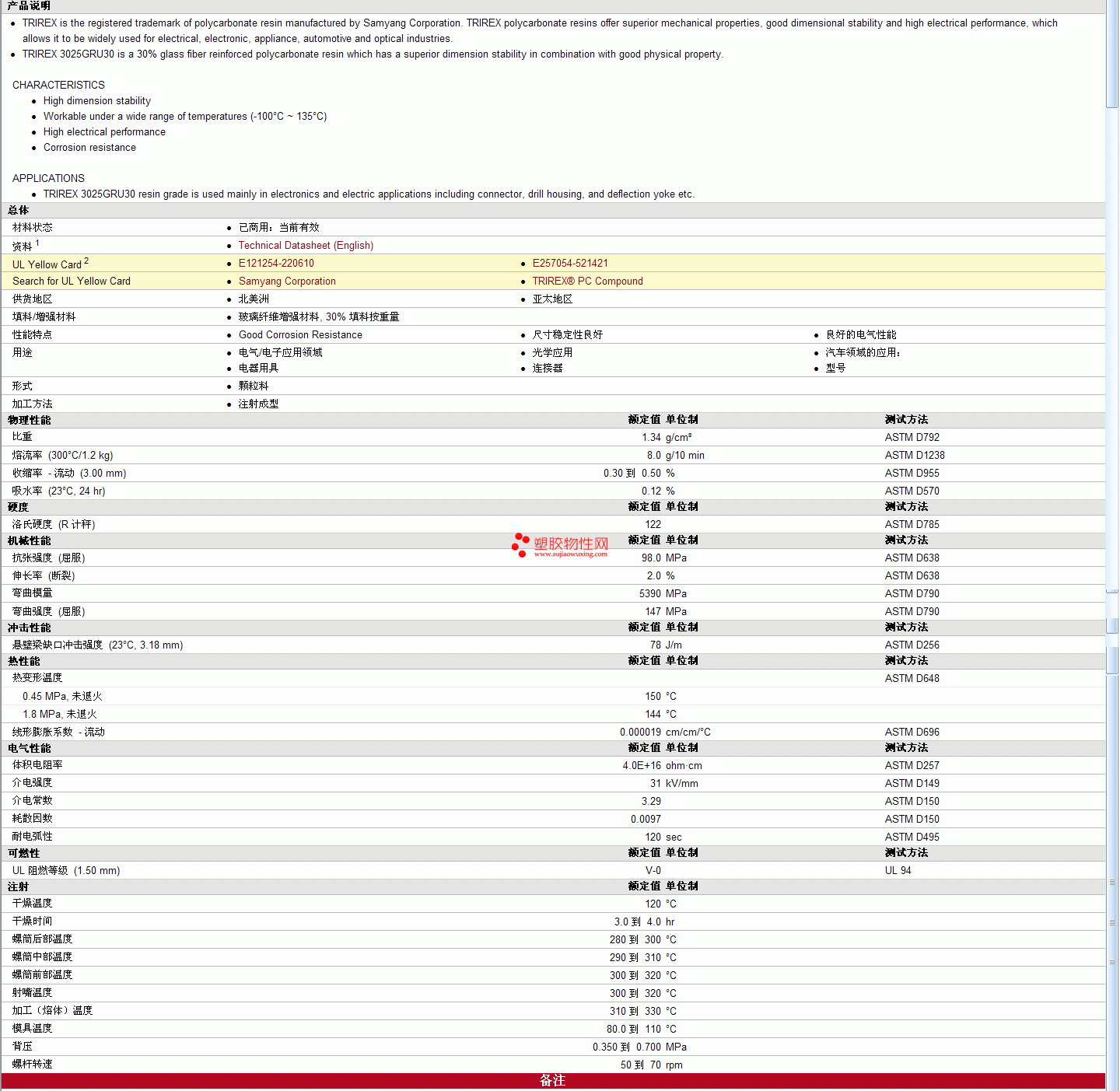Image resolution: width=1120 pixels, height=1091 pixels.
Task: Select the 98.0 MPa tensile strength value
Action: point(664,558)
